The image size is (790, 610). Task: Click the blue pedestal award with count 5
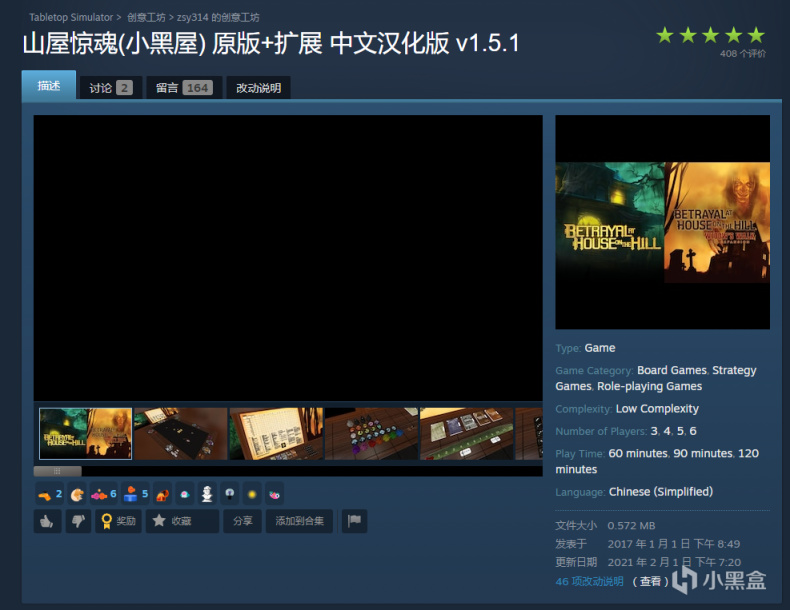tap(136, 494)
